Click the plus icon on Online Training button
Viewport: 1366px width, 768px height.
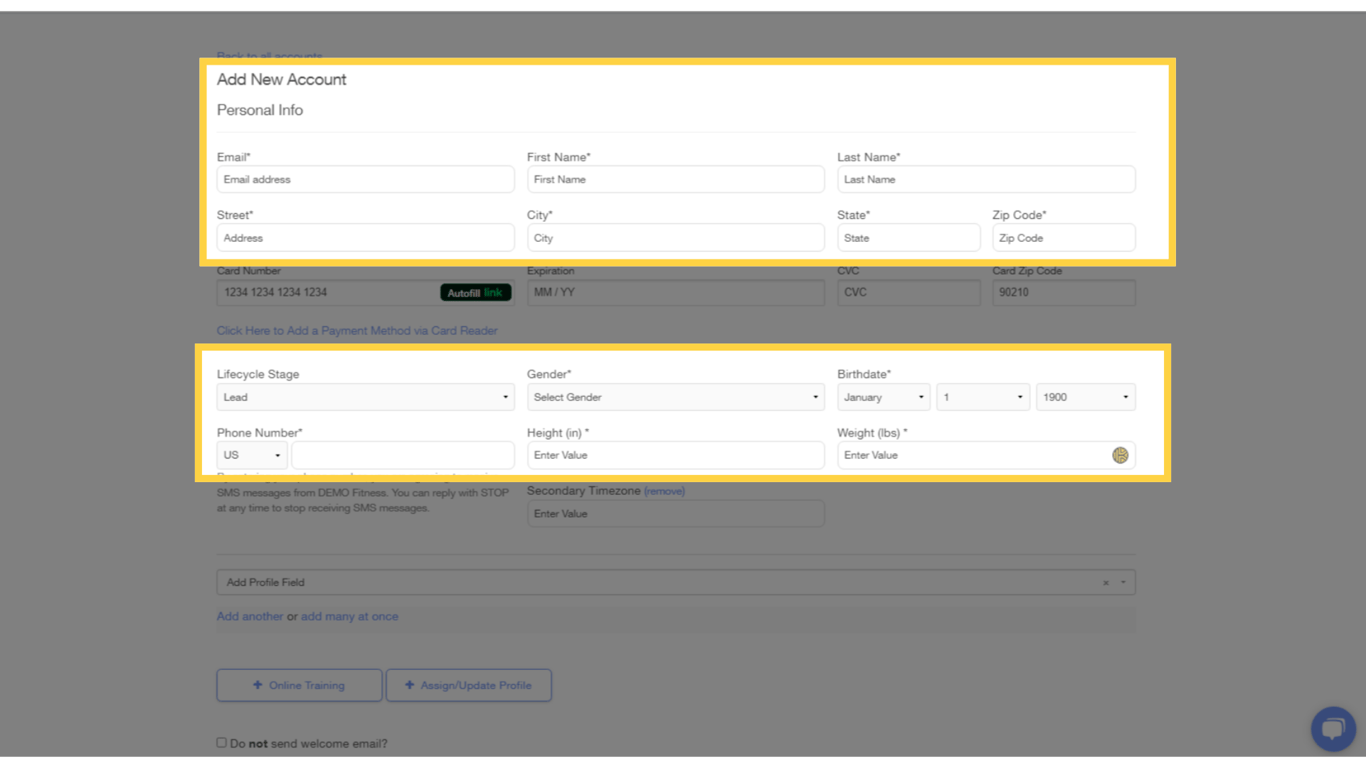click(259, 685)
